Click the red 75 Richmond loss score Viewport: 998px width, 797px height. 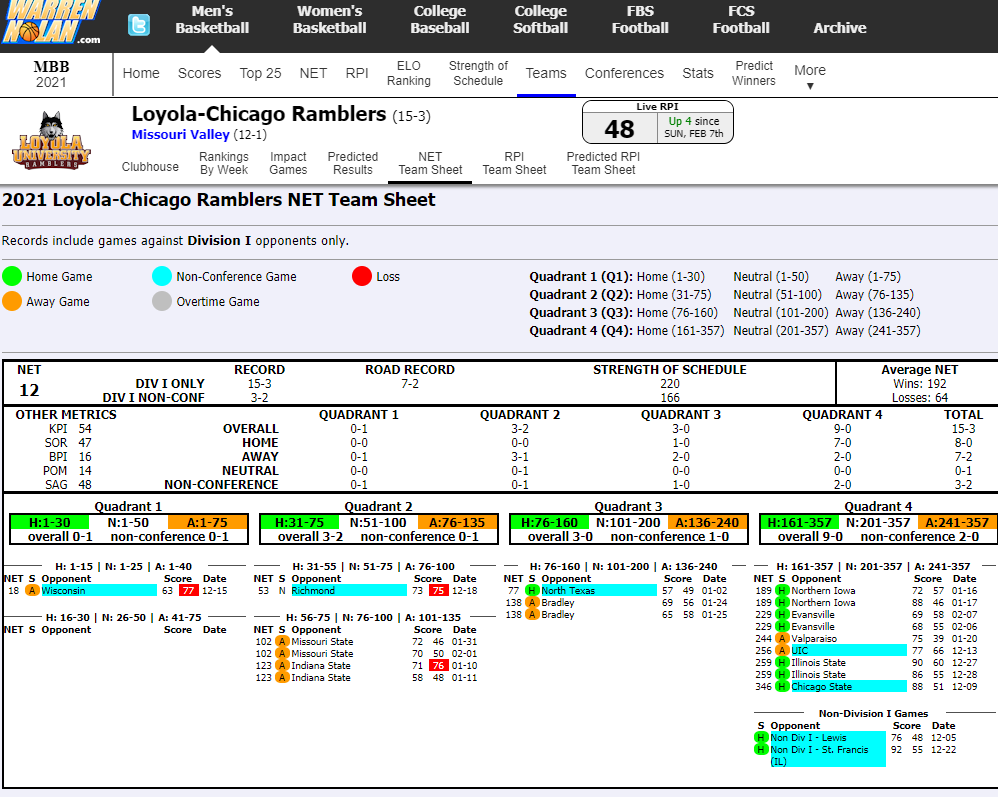point(438,591)
